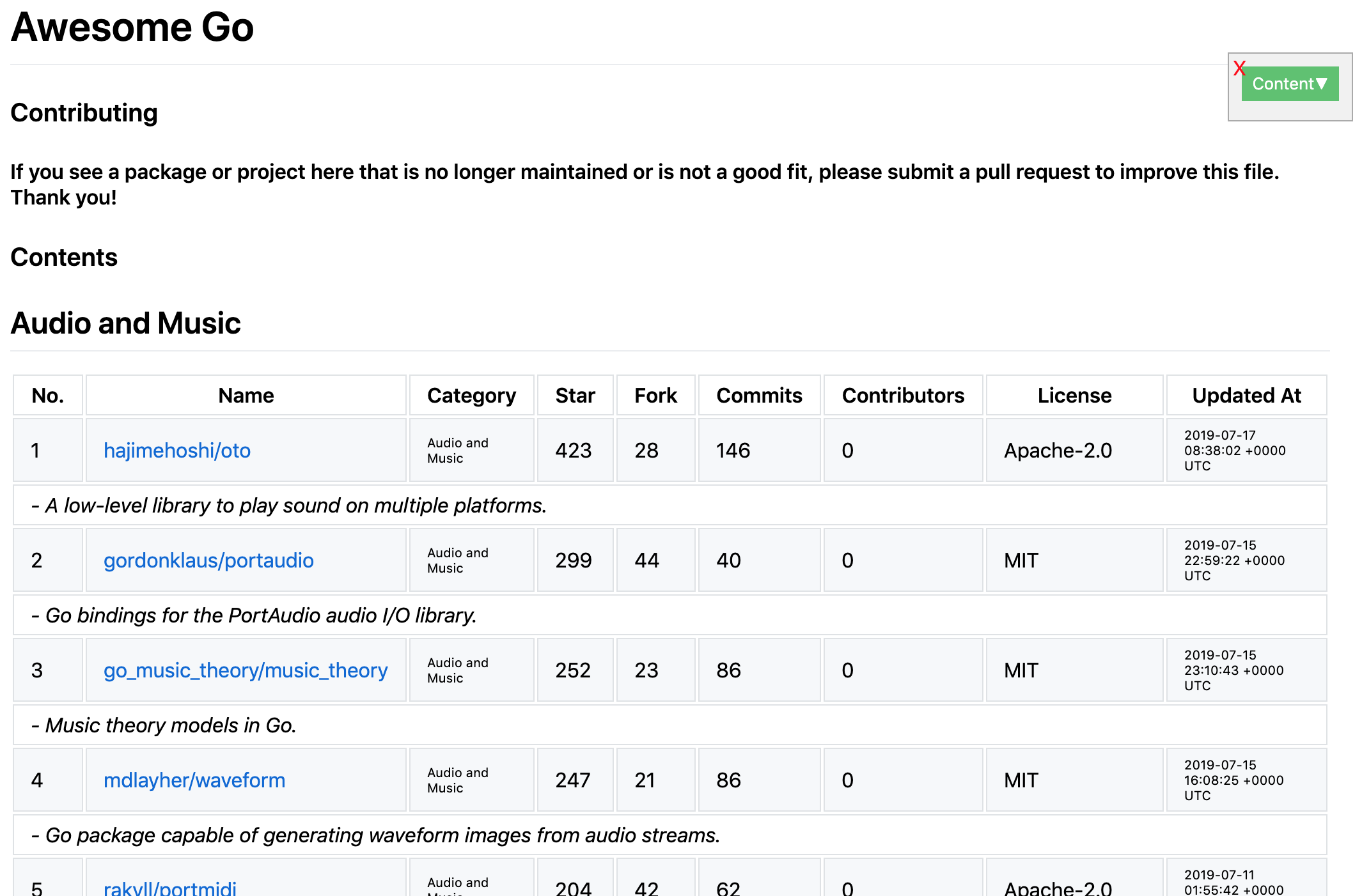Click the Star column header
Screen dimensions: 1362x896
pyautogui.click(x=575, y=396)
